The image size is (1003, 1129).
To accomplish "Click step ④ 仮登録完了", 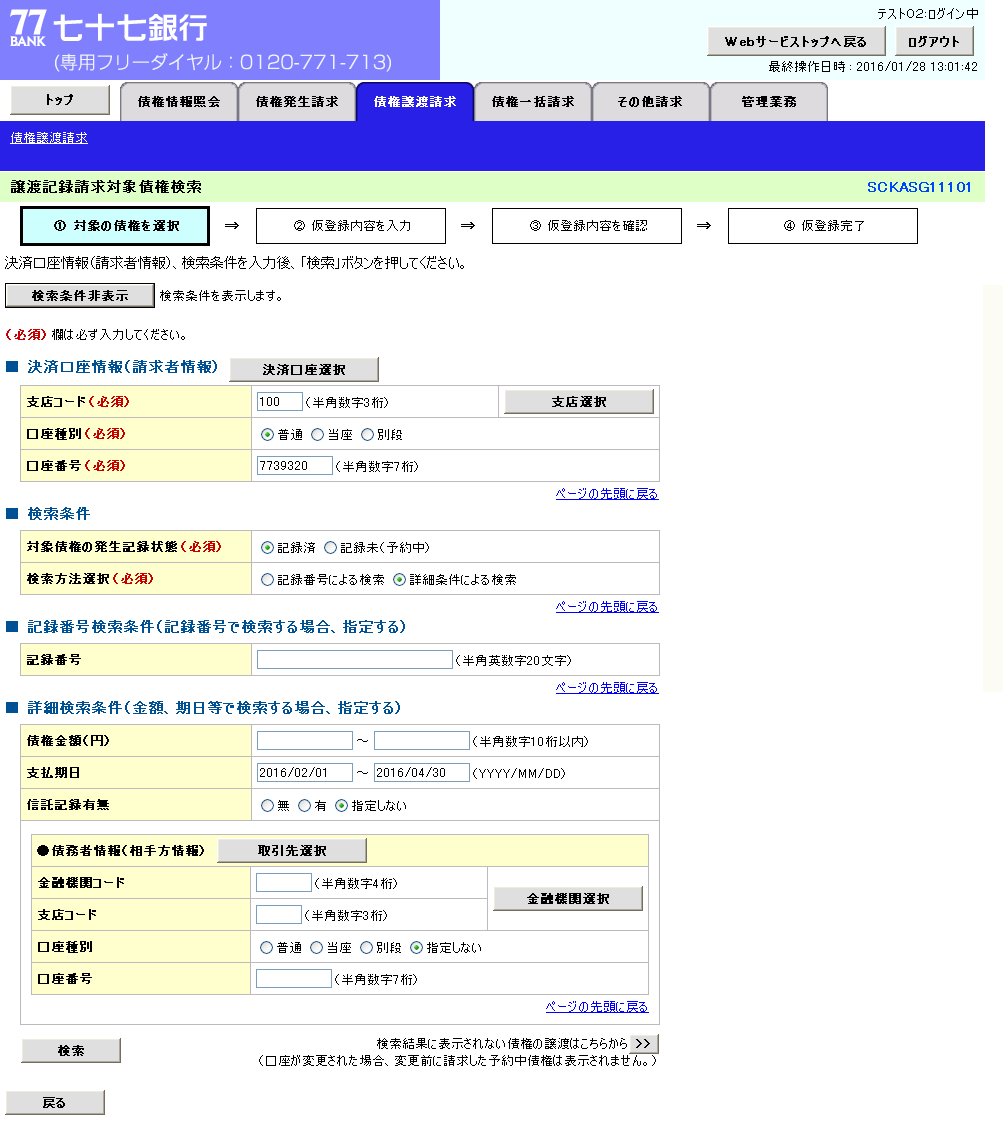I will point(823,226).
